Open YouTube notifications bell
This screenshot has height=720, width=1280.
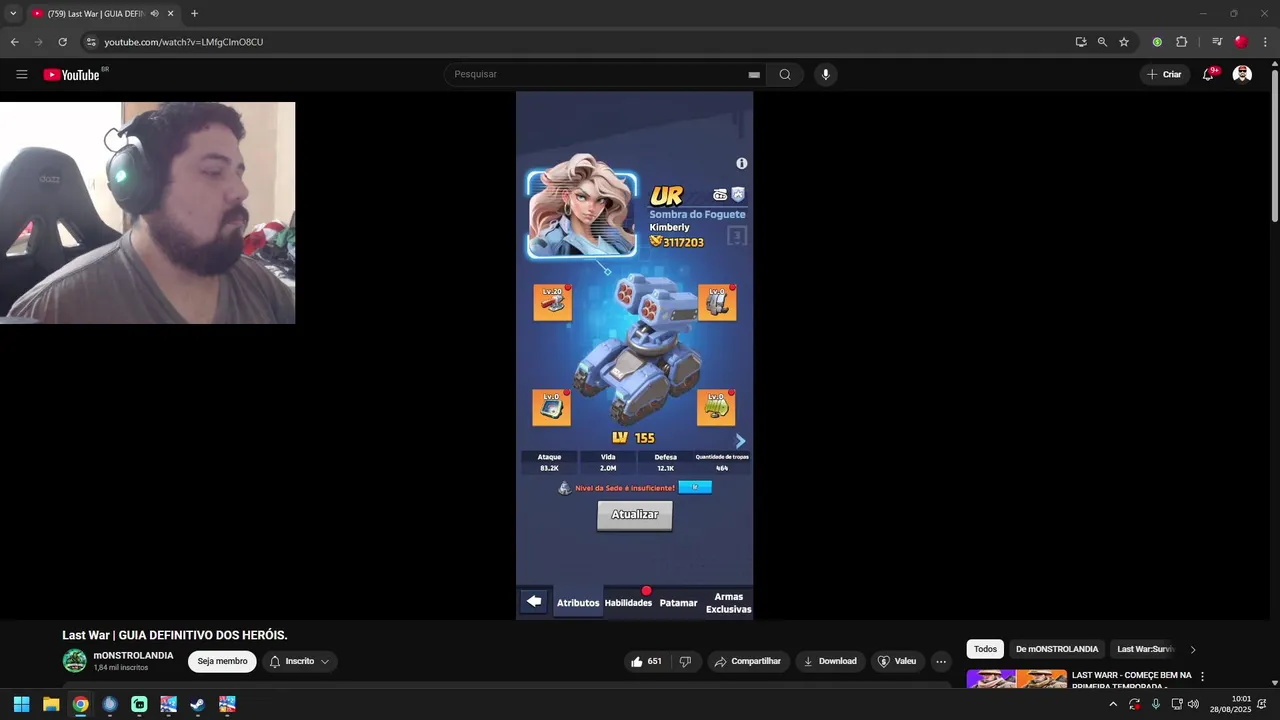point(1208,74)
